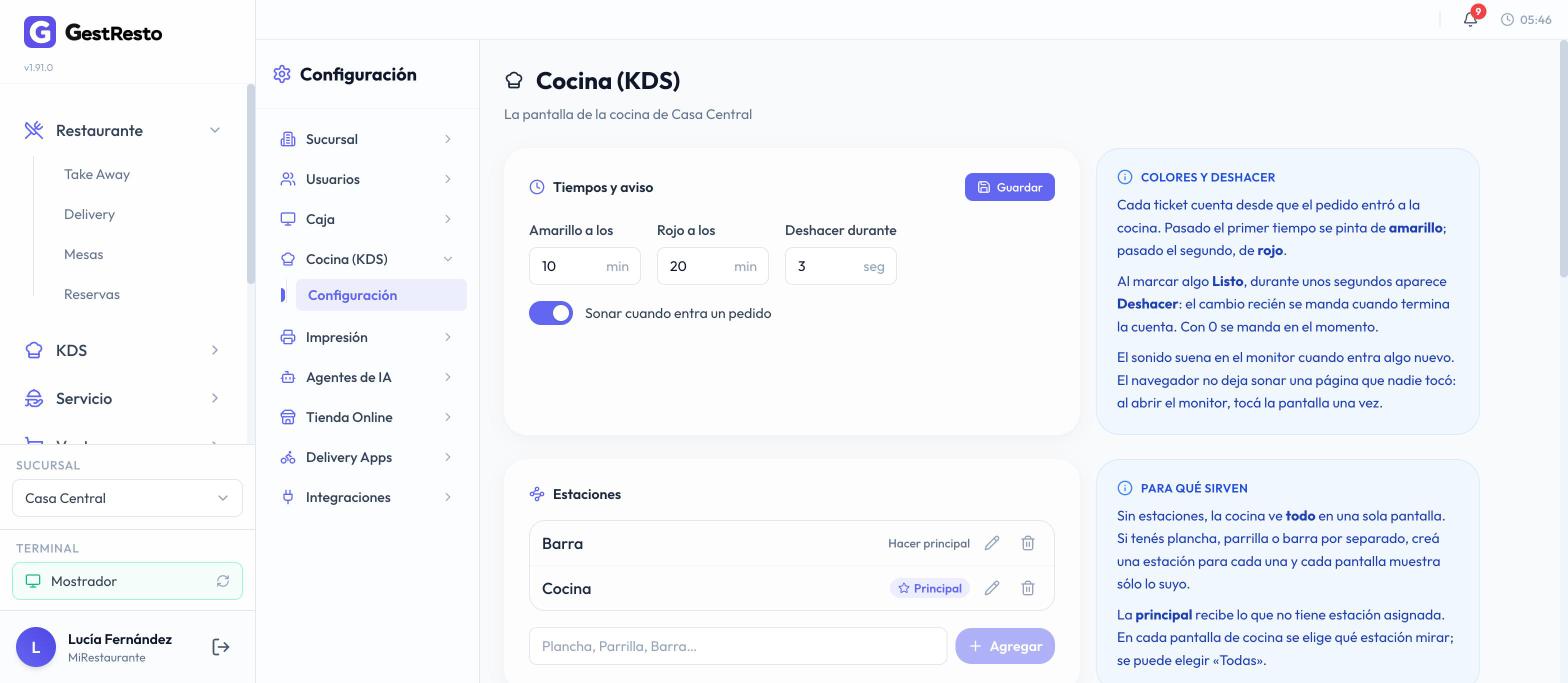Save times with Guardar button
The image size is (1568, 683).
[1009, 187]
